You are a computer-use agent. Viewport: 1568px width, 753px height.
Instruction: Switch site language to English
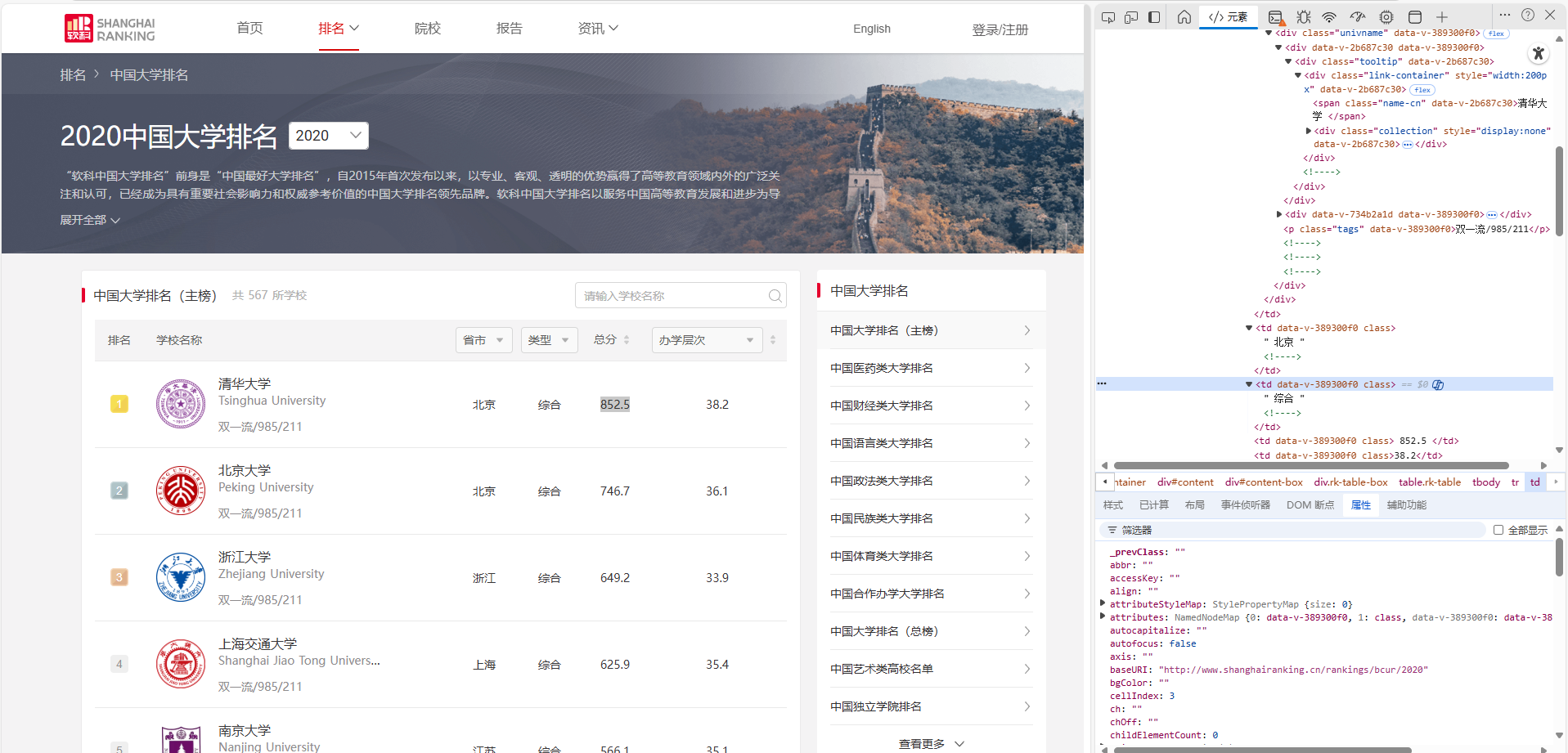coord(872,29)
